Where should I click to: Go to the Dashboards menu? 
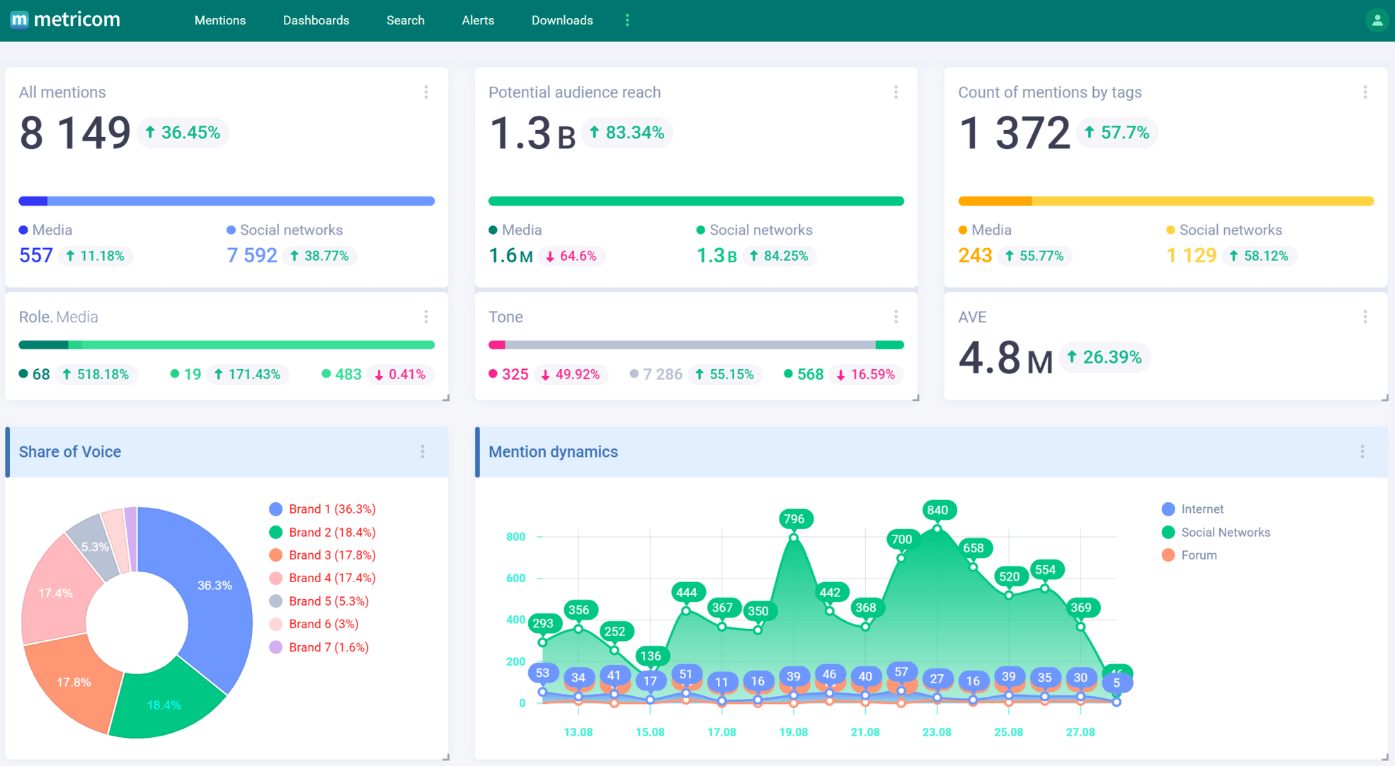[316, 20]
